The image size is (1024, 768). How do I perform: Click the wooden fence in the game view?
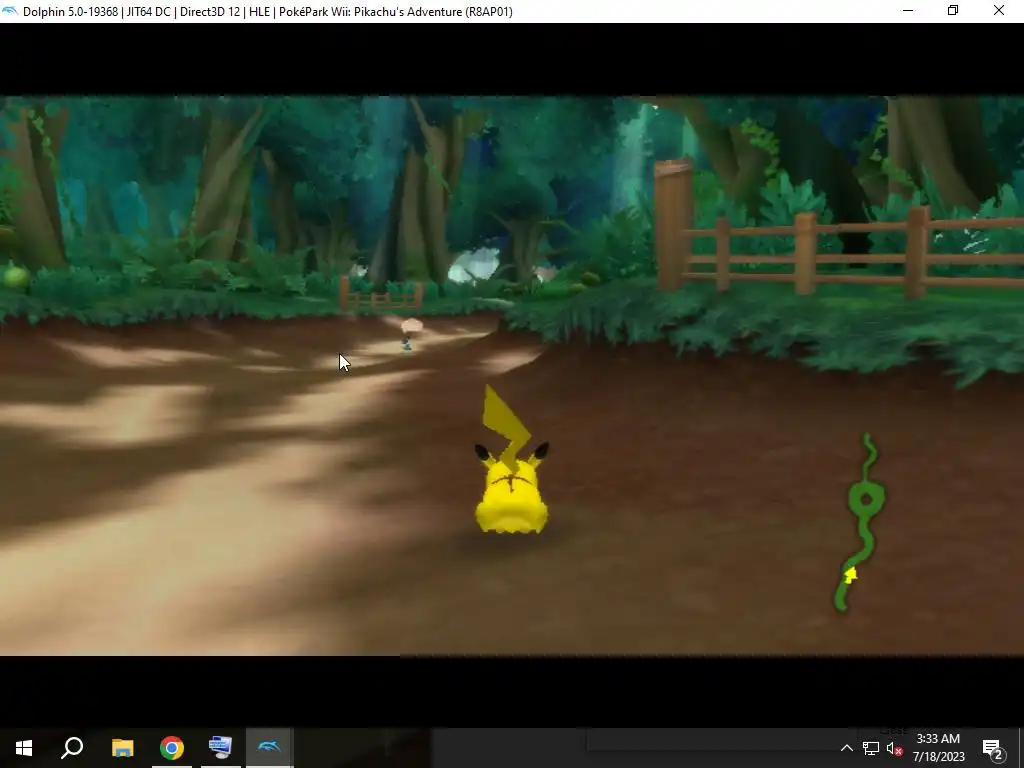[839, 253]
